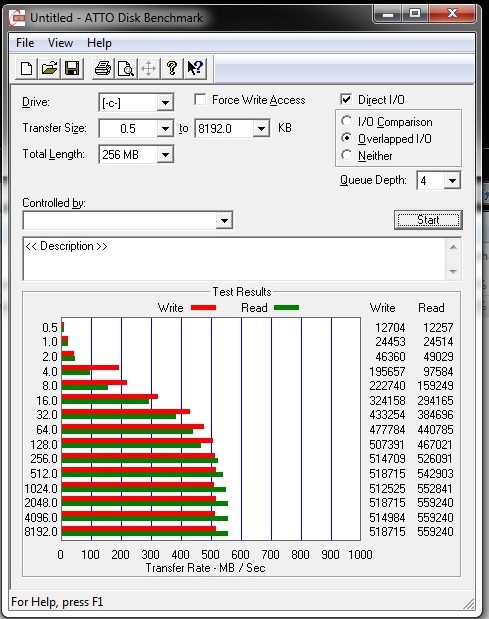Viewport: 489px width, 619px height.
Task: Click the 256.0 transfer size label
Action: click(x=44, y=459)
